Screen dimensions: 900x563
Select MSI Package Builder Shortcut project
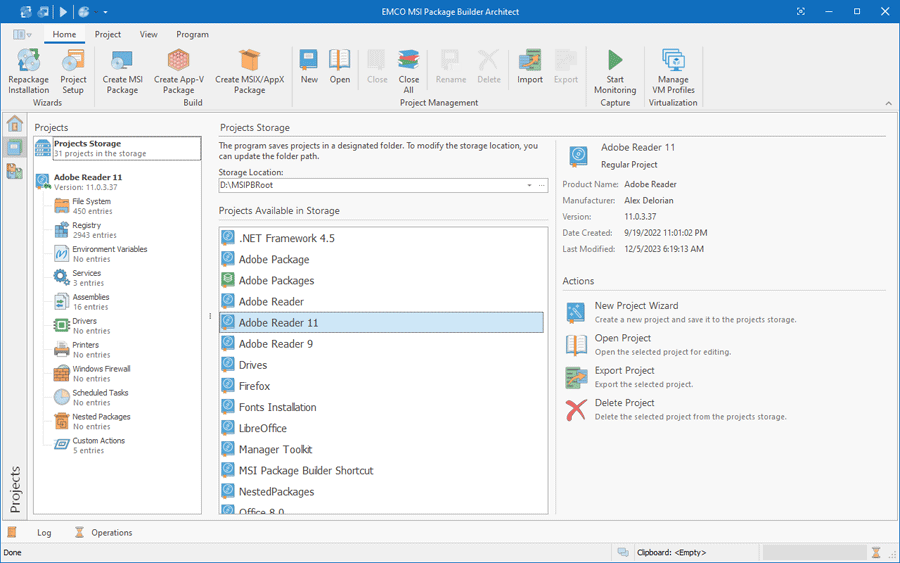coord(382,471)
